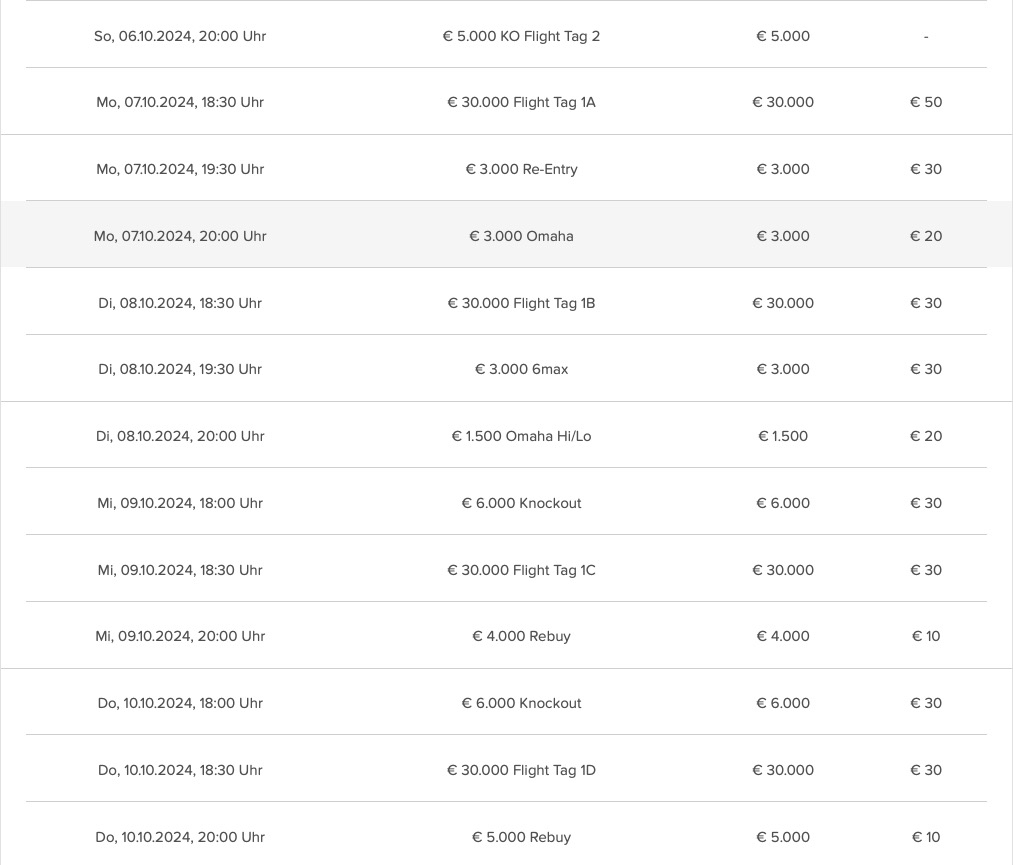
Task: Click the € 50 buy-in for Flight Tag 1A
Action: (926, 102)
